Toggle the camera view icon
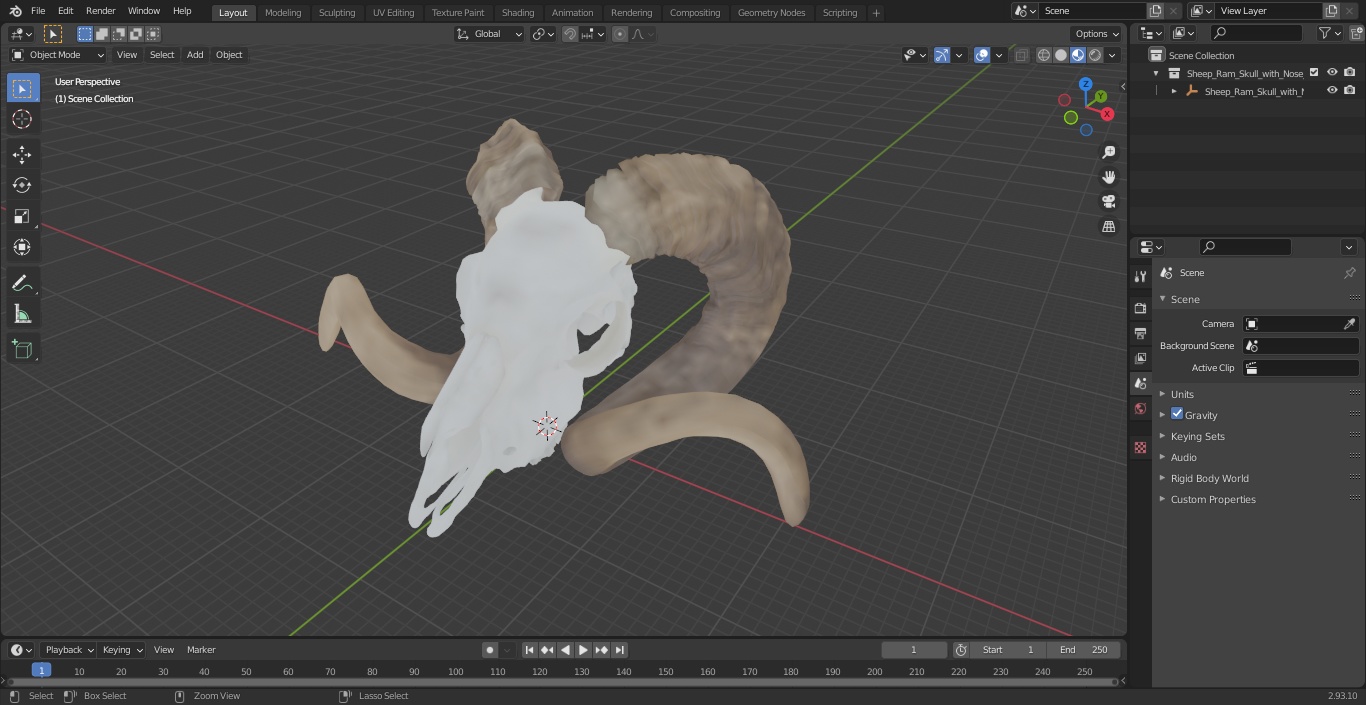The width and height of the screenshot is (1366, 705). [1108, 202]
